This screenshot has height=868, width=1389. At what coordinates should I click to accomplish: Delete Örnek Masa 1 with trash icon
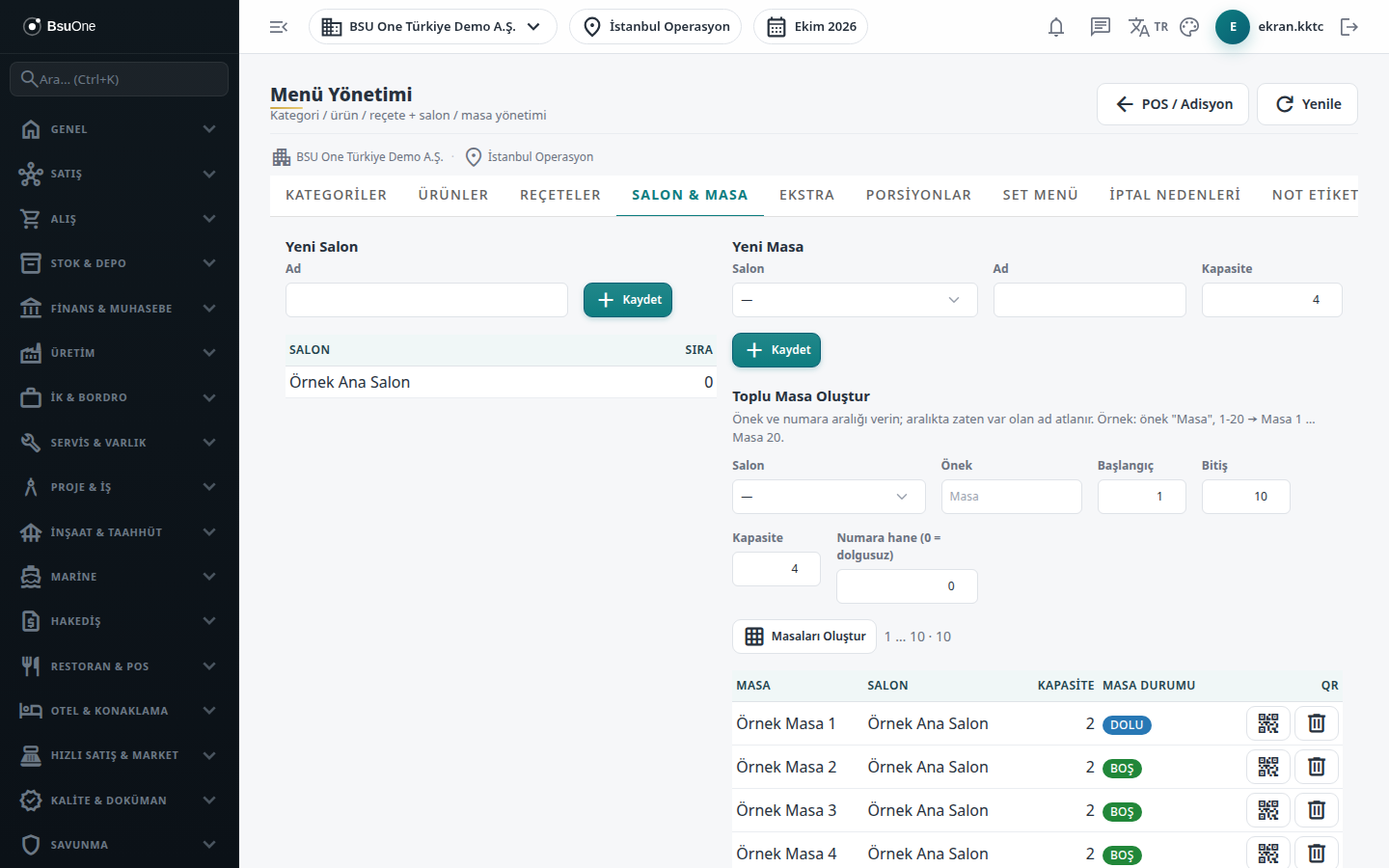[x=1317, y=723]
